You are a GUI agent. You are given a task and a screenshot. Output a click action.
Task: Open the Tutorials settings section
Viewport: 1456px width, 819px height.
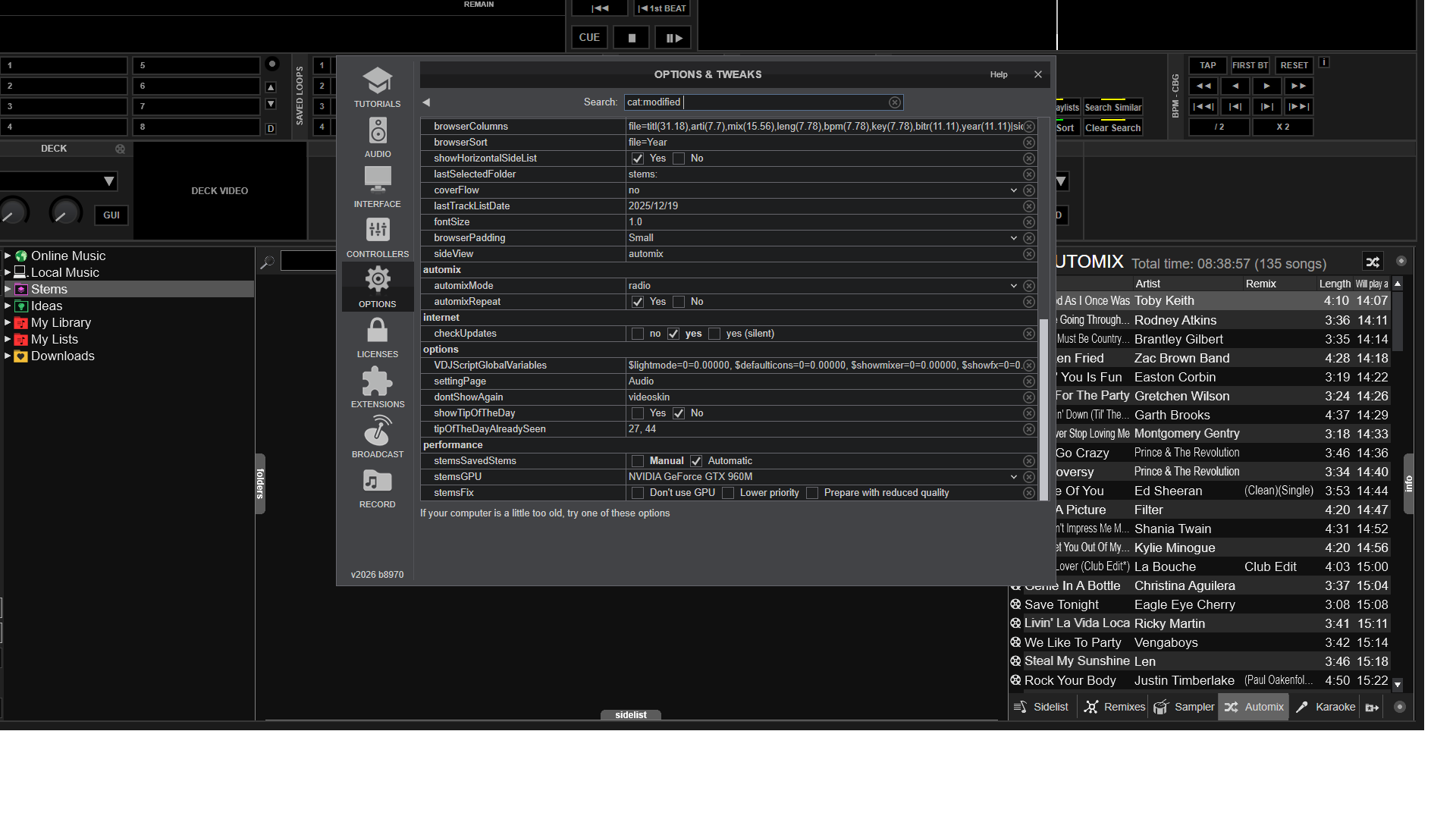377,87
